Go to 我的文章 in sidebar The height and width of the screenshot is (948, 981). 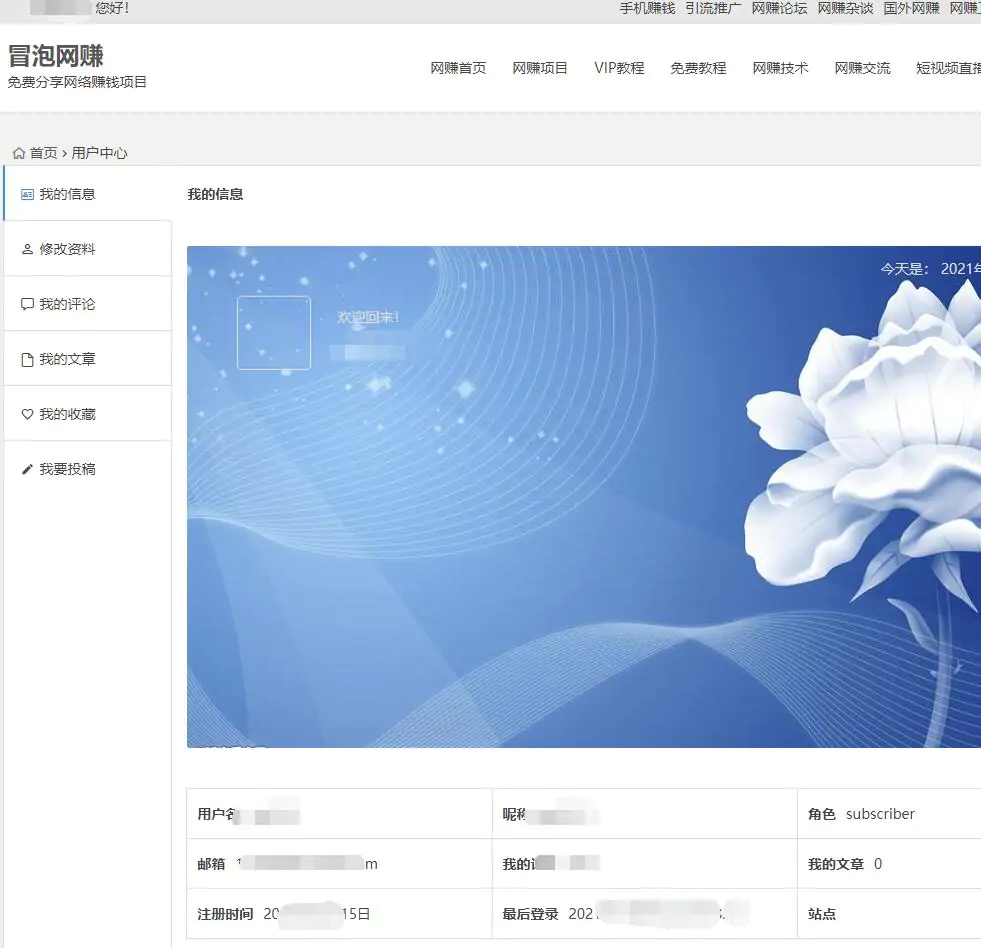(x=88, y=359)
